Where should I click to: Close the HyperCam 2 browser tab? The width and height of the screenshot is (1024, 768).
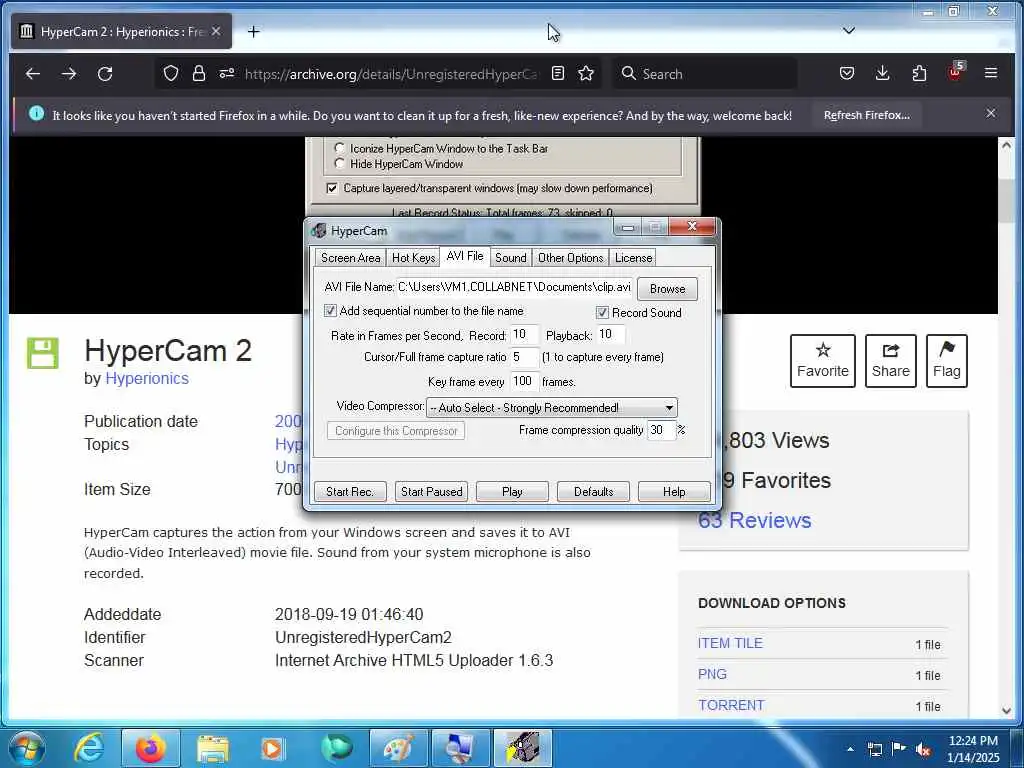[216, 31]
